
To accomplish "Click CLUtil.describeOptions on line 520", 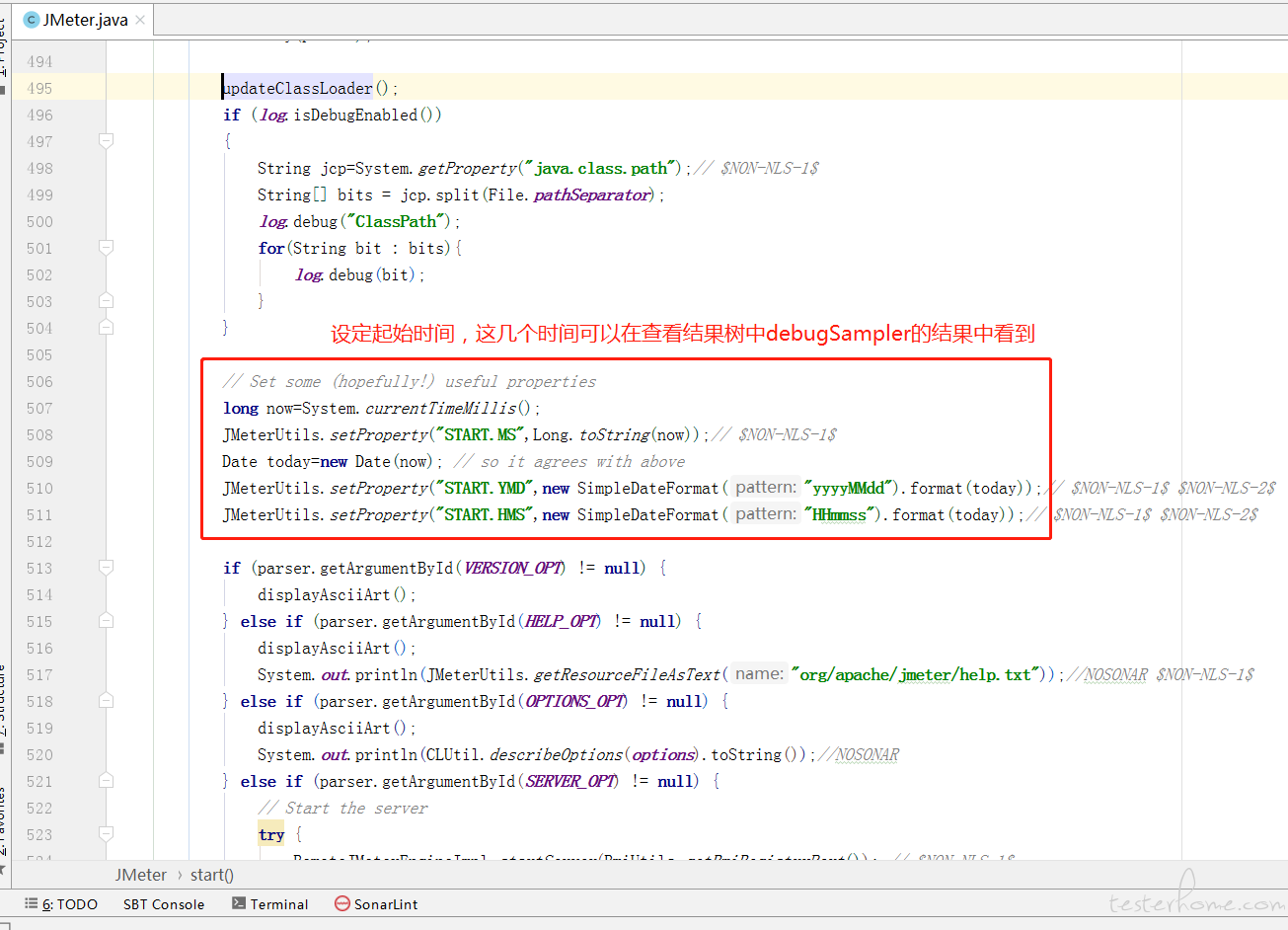I will [523, 754].
